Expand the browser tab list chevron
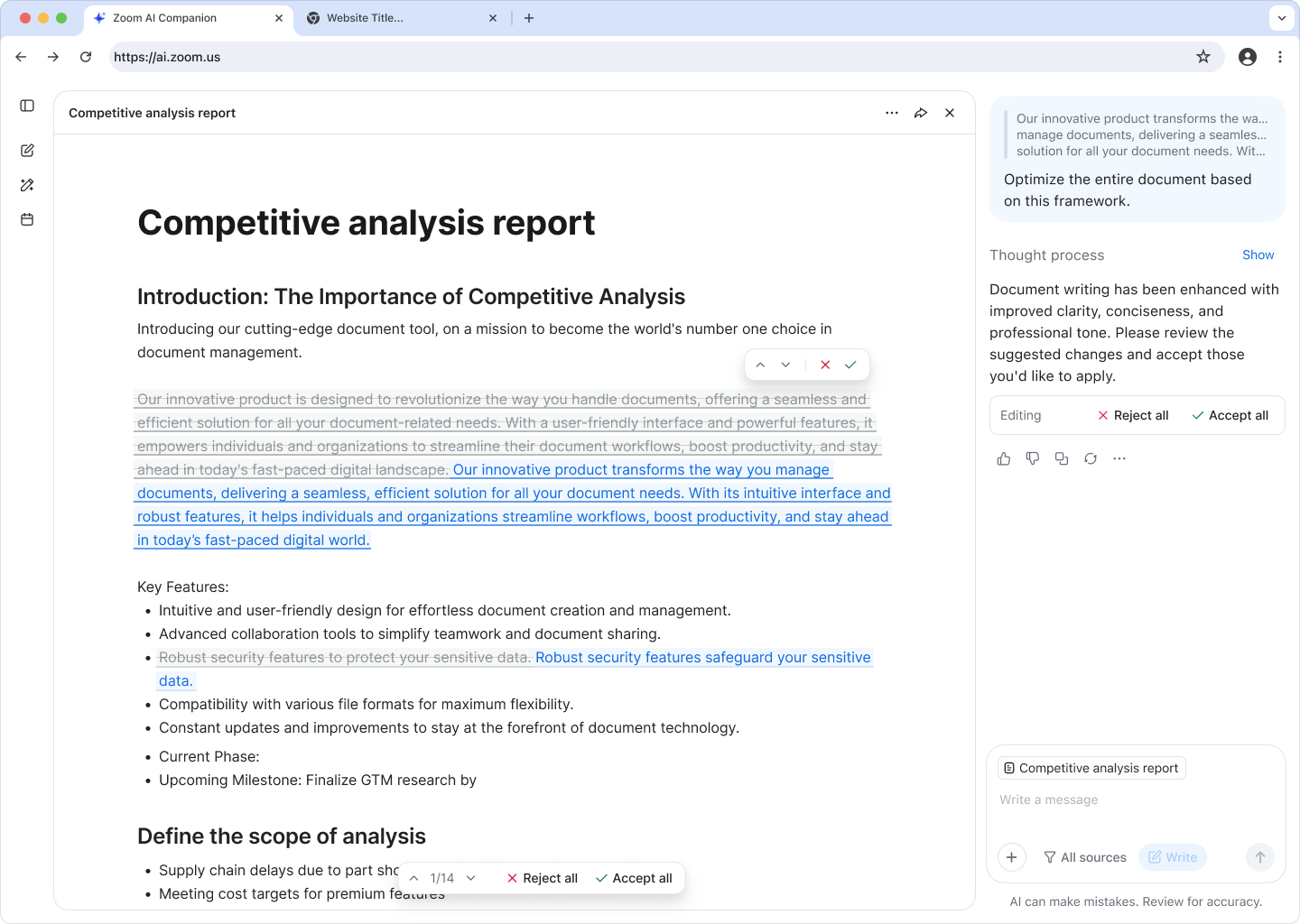The image size is (1300, 924). 1281,18
